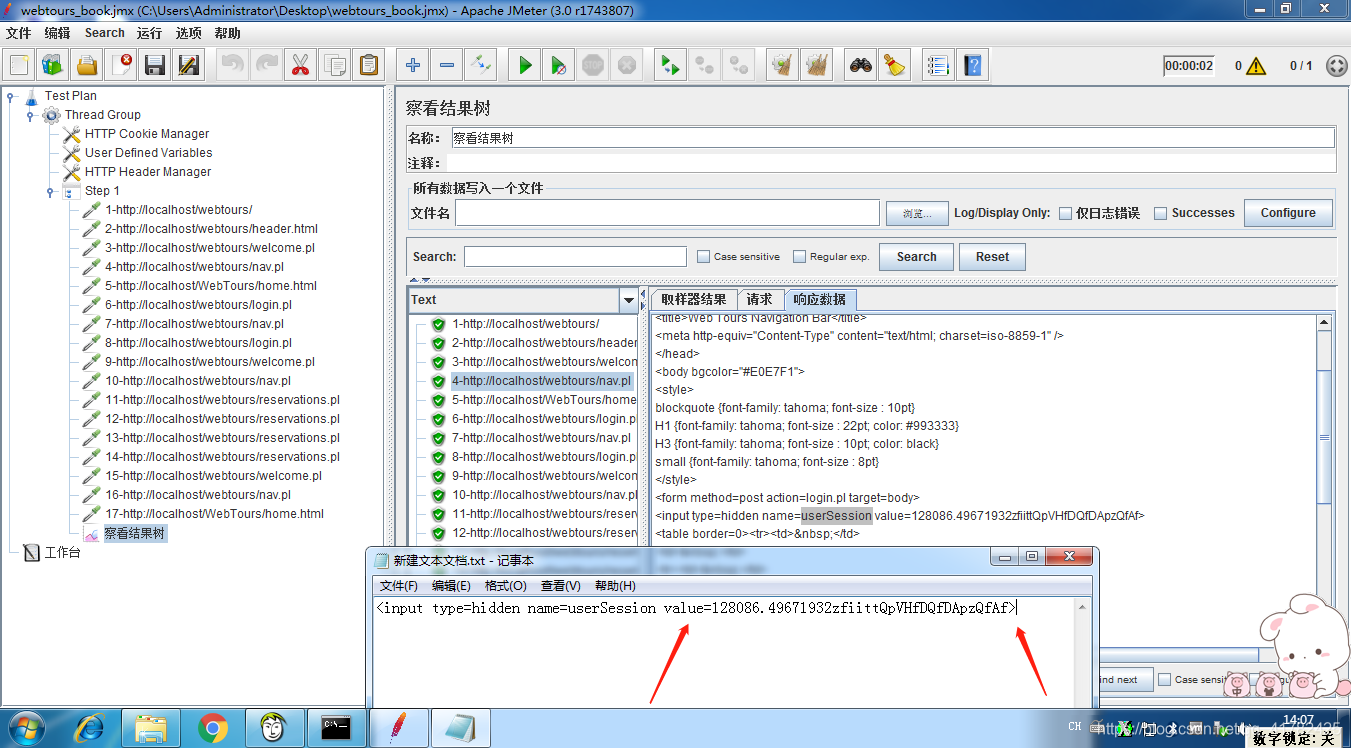Open the Search menu in JMeter
This screenshot has height=748, width=1351.
[x=105, y=33]
